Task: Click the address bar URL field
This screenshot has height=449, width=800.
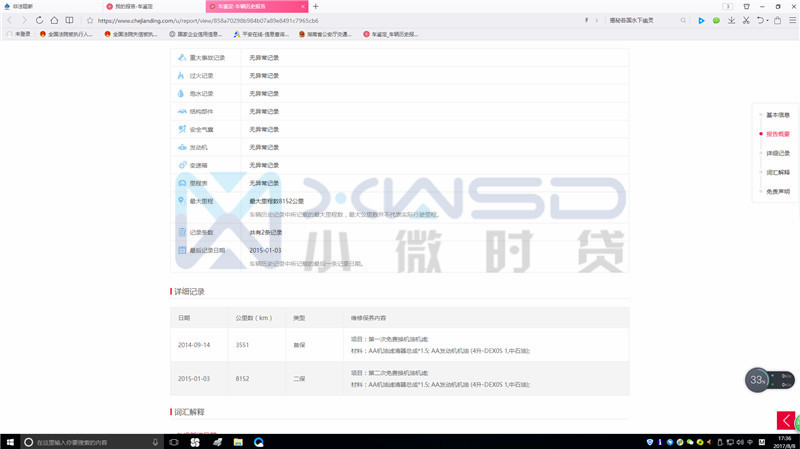Action: tap(300, 20)
